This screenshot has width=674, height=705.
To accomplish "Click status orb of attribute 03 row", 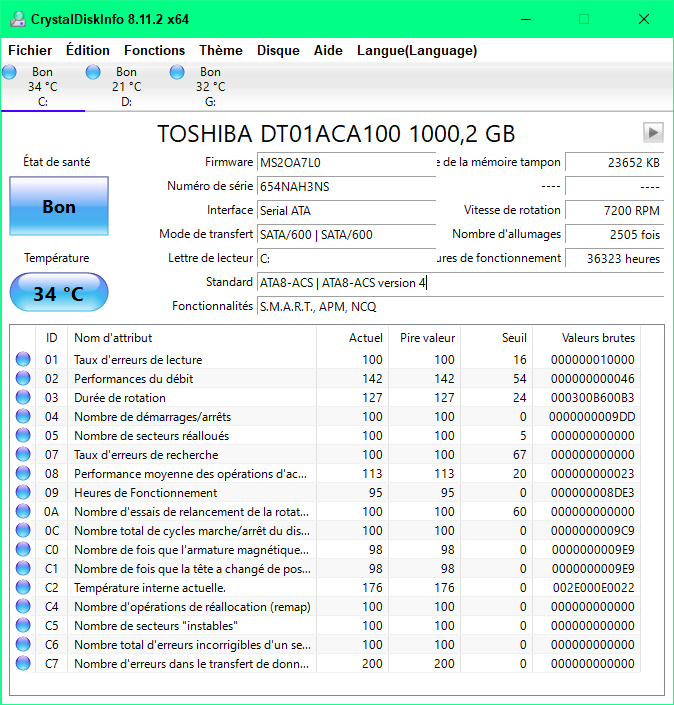I will pos(23,397).
